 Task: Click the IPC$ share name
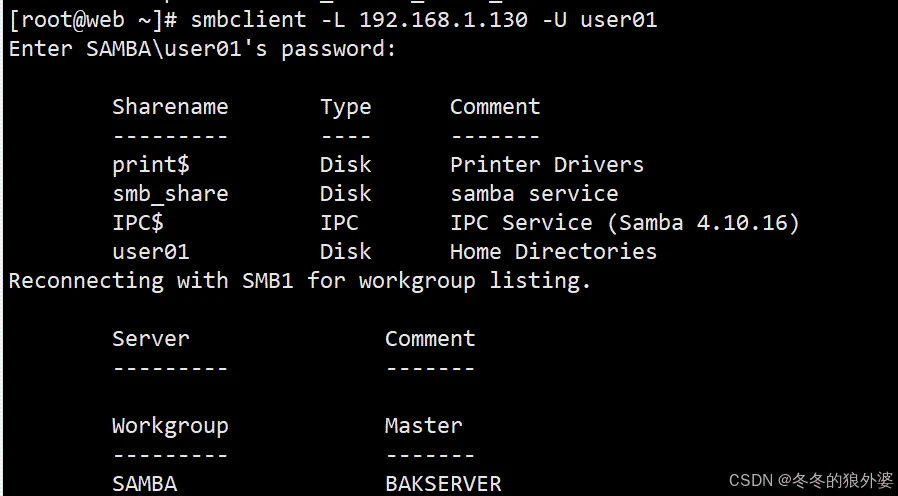pyautogui.click(x=138, y=223)
